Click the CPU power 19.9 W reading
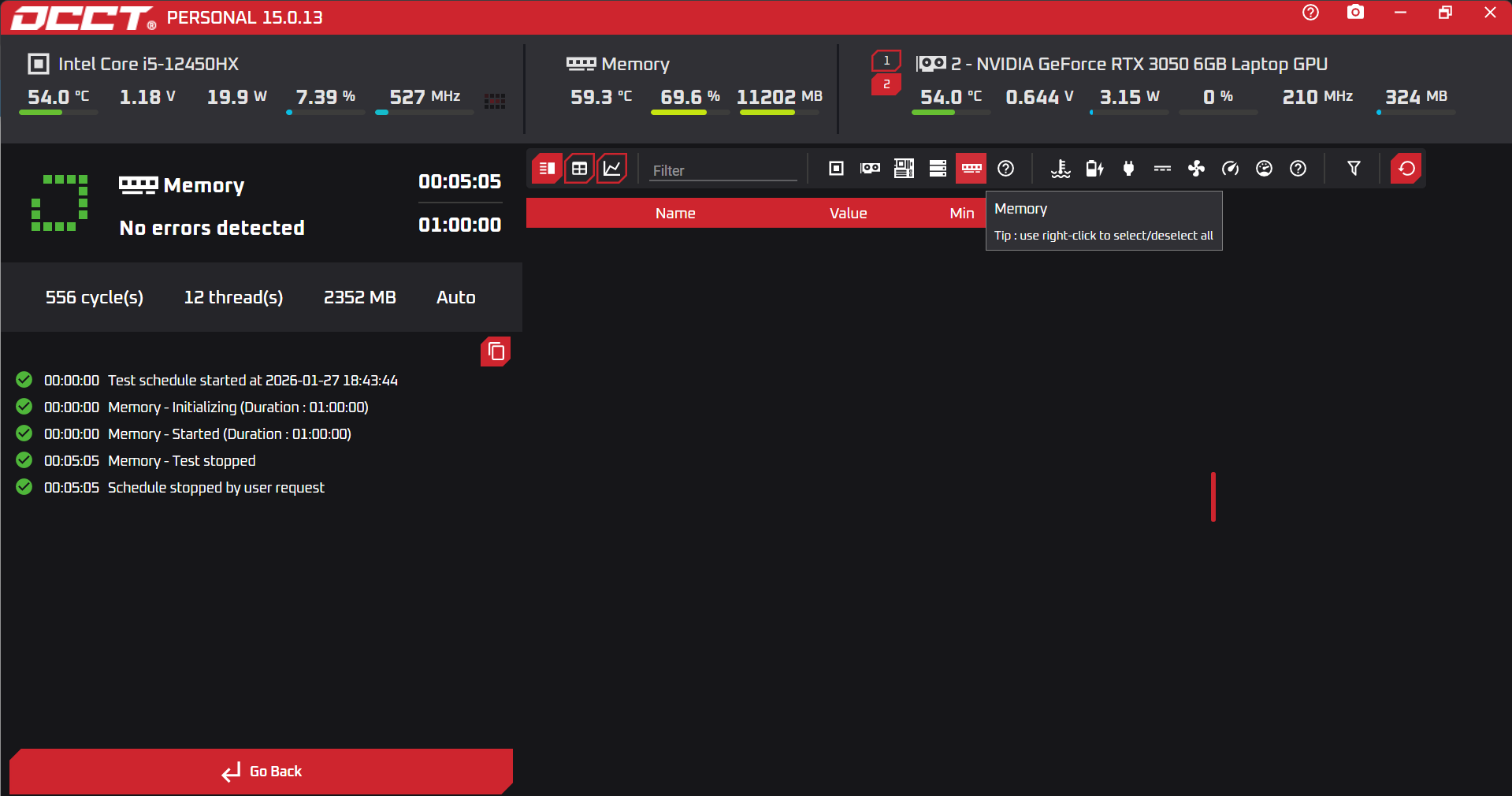Image resolution: width=1512 pixels, height=796 pixels. [x=236, y=97]
